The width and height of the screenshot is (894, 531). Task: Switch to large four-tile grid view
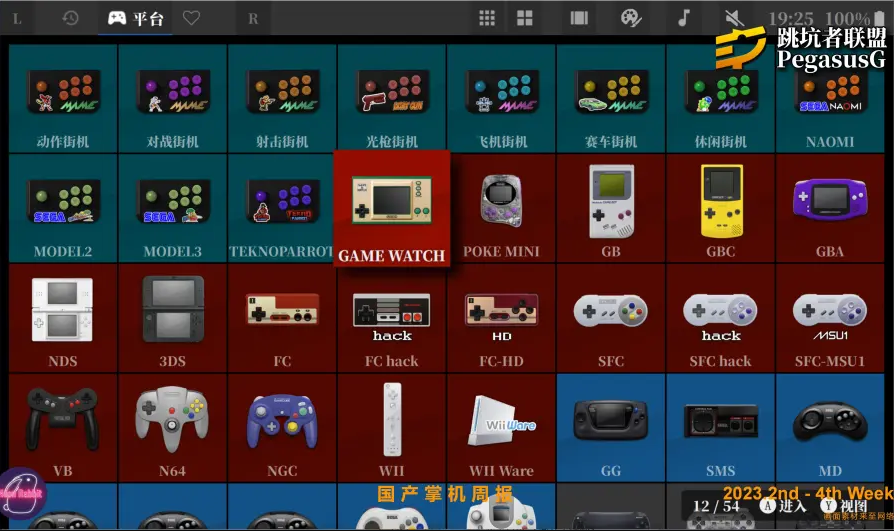[x=525, y=18]
